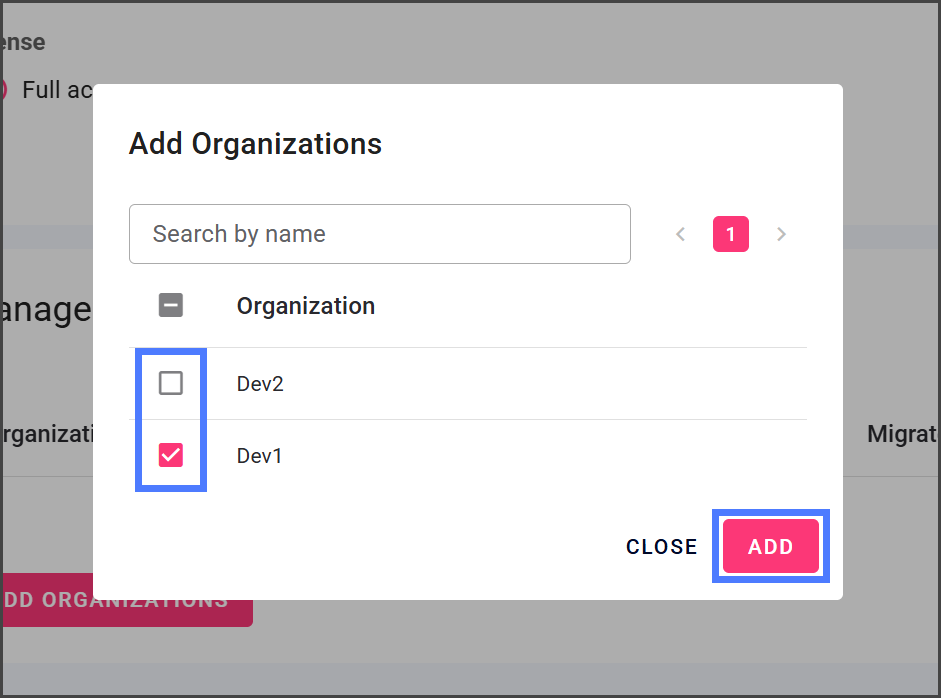This screenshot has width=941, height=698.
Task: Click the Dev2 organization name
Action: [x=260, y=384]
